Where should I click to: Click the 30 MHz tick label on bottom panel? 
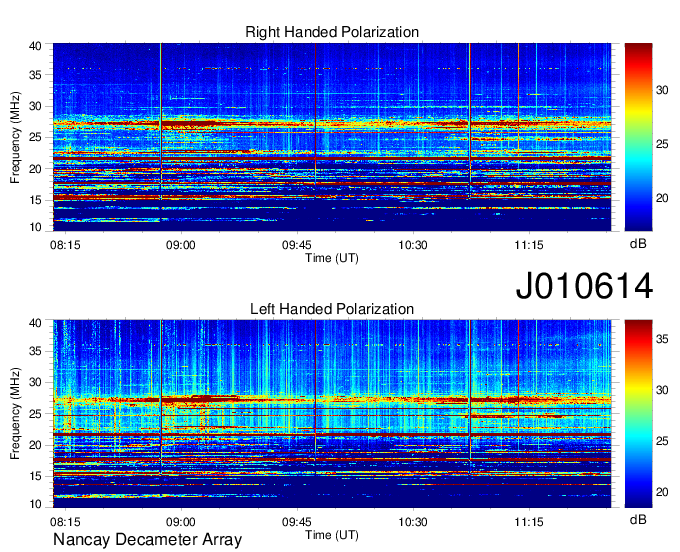pyautogui.click(x=35, y=382)
